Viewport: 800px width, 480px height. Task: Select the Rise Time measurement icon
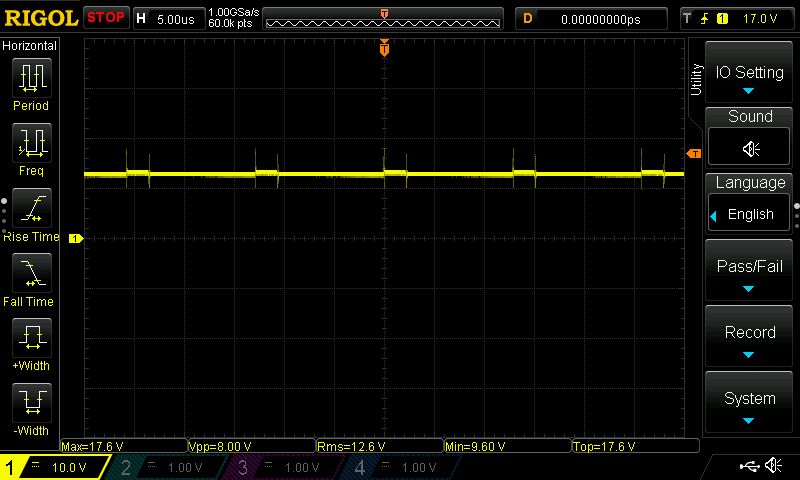point(32,208)
